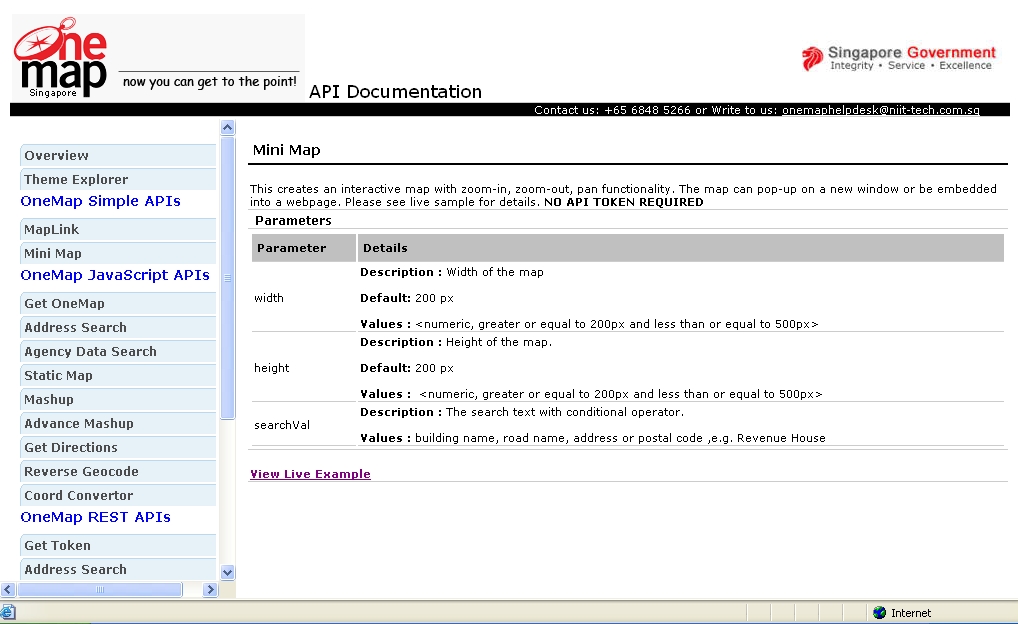The width and height of the screenshot is (1018, 624).
Task: Open the View Live Example link
Action: click(310, 474)
